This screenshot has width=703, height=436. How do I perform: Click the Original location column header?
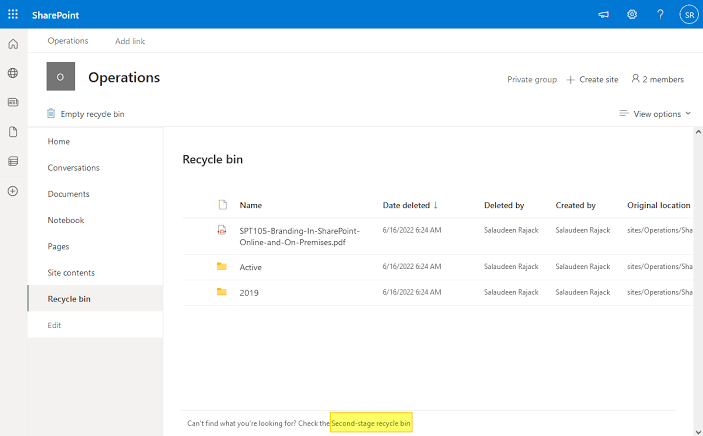pyautogui.click(x=659, y=205)
